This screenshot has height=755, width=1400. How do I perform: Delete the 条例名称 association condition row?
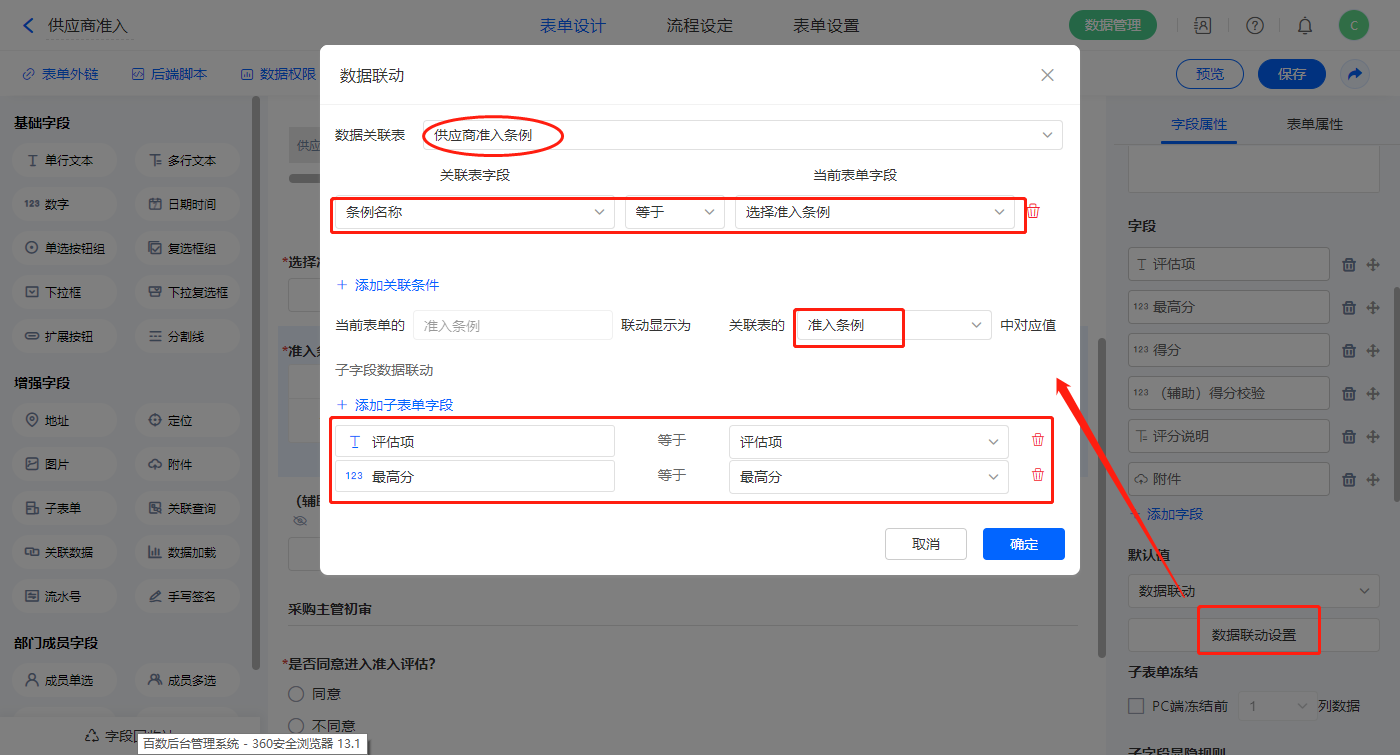click(1034, 211)
